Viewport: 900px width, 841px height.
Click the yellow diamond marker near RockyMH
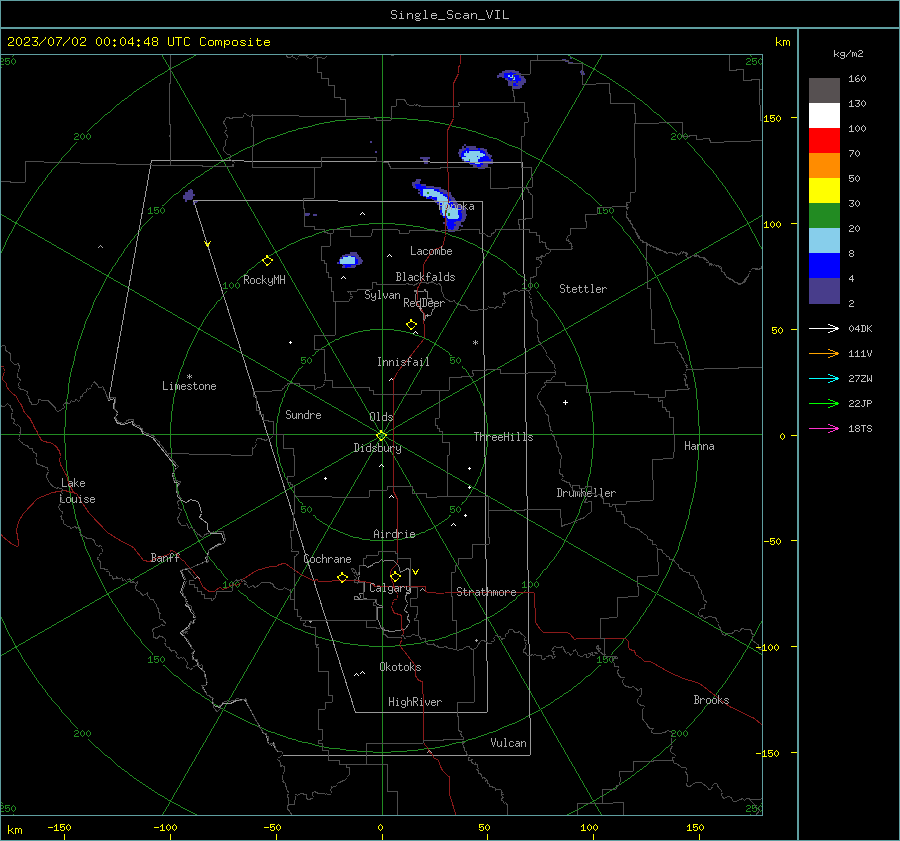coord(267,261)
